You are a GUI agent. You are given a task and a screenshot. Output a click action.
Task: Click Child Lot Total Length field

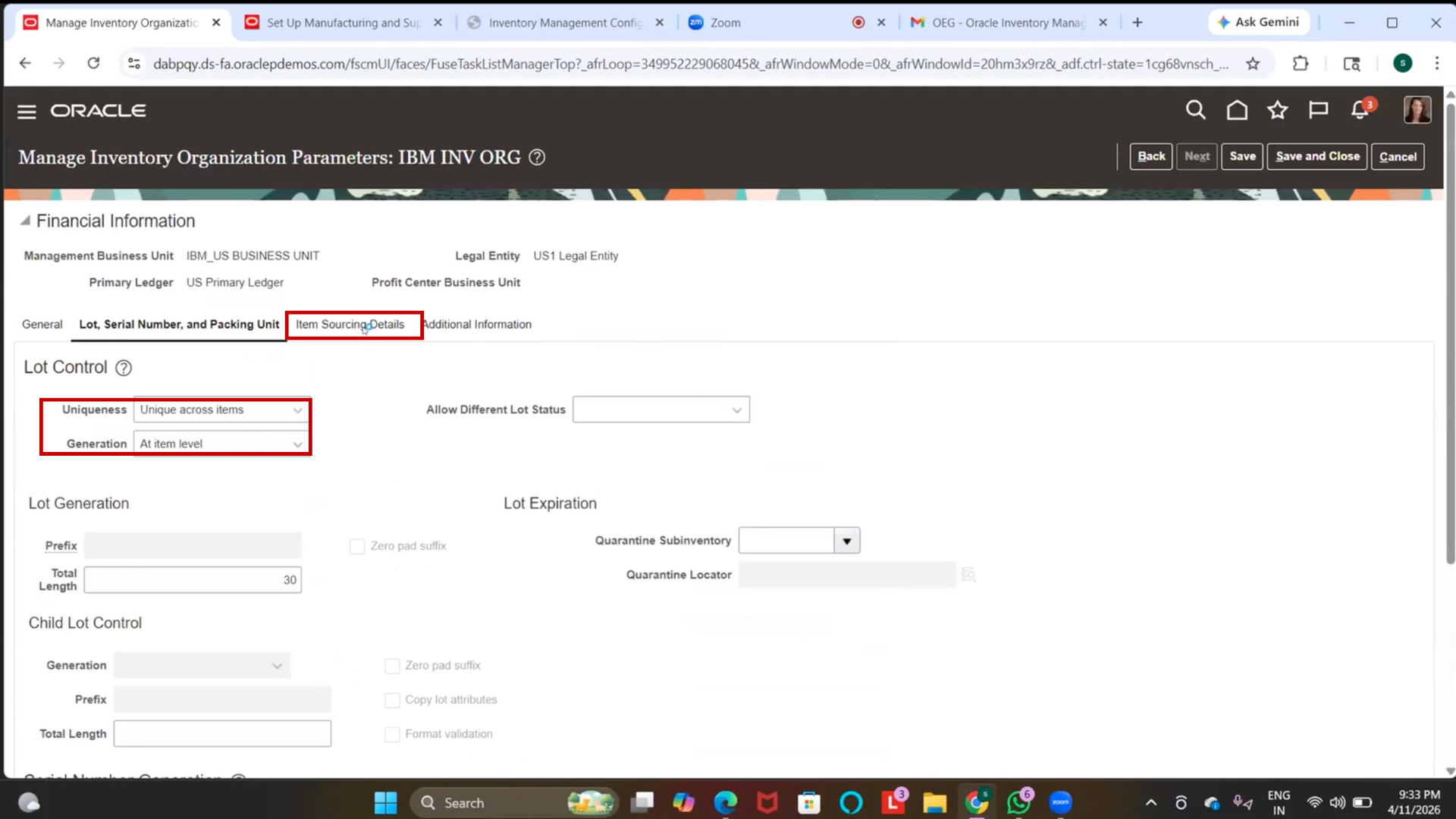coord(222,733)
